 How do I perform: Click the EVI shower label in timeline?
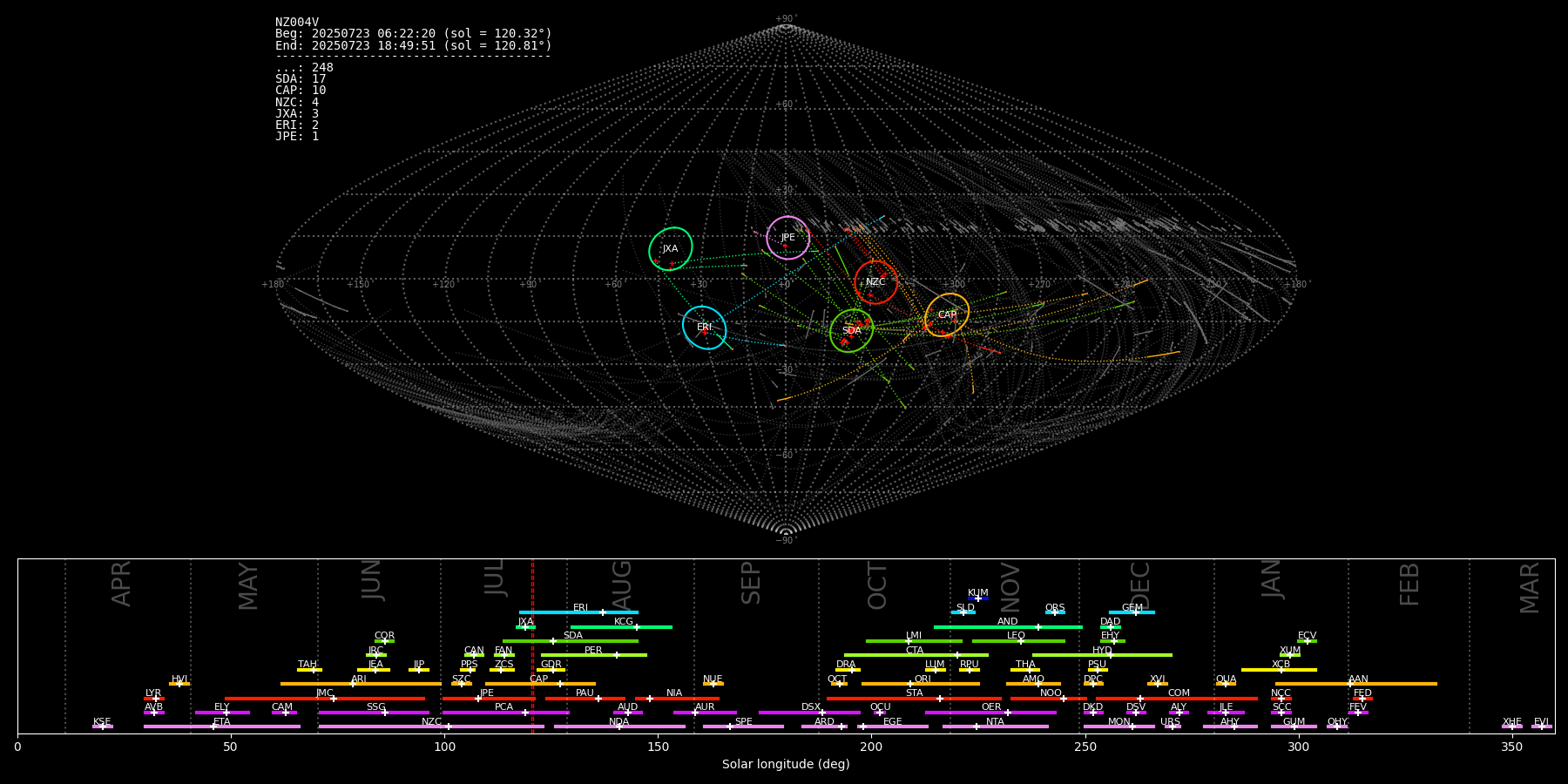point(1541,722)
